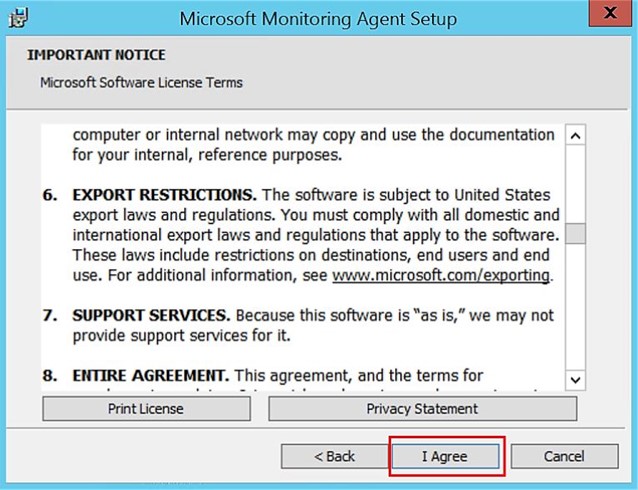638x490 pixels.
Task: Close the Microsoft Monitoring Agent Setup window
Action: click(610, 13)
